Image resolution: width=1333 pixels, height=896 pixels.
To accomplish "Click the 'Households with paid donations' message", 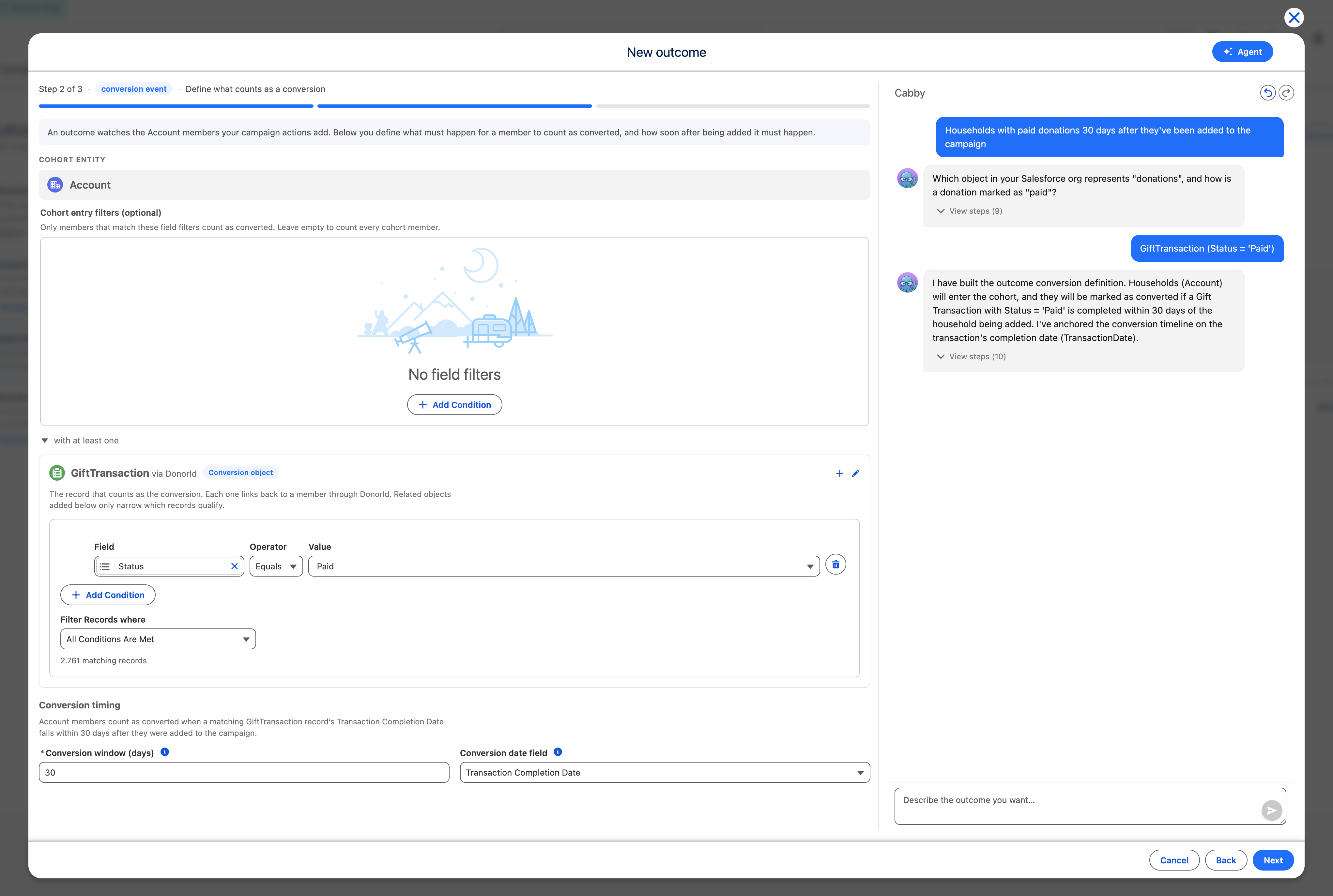I will tap(1109, 137).
